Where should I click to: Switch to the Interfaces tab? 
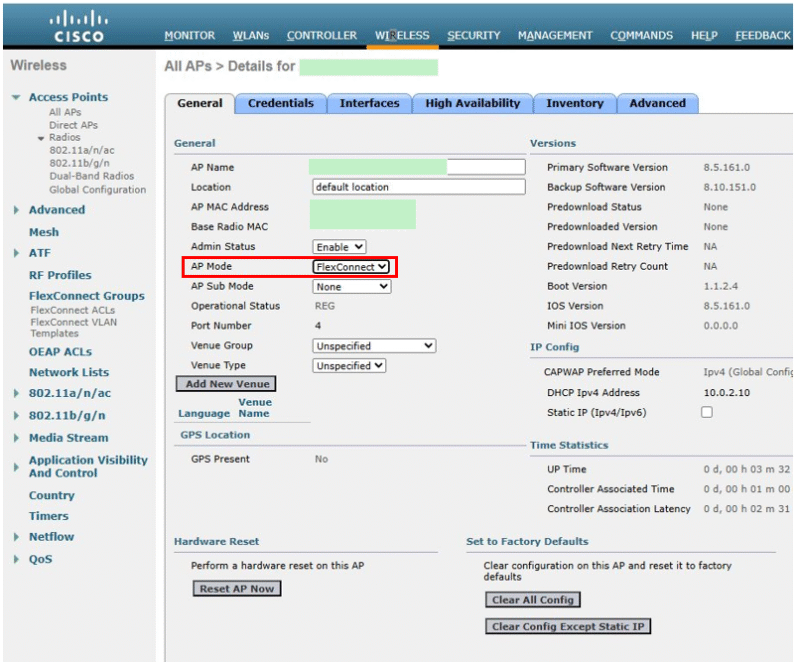pos(369,103)
